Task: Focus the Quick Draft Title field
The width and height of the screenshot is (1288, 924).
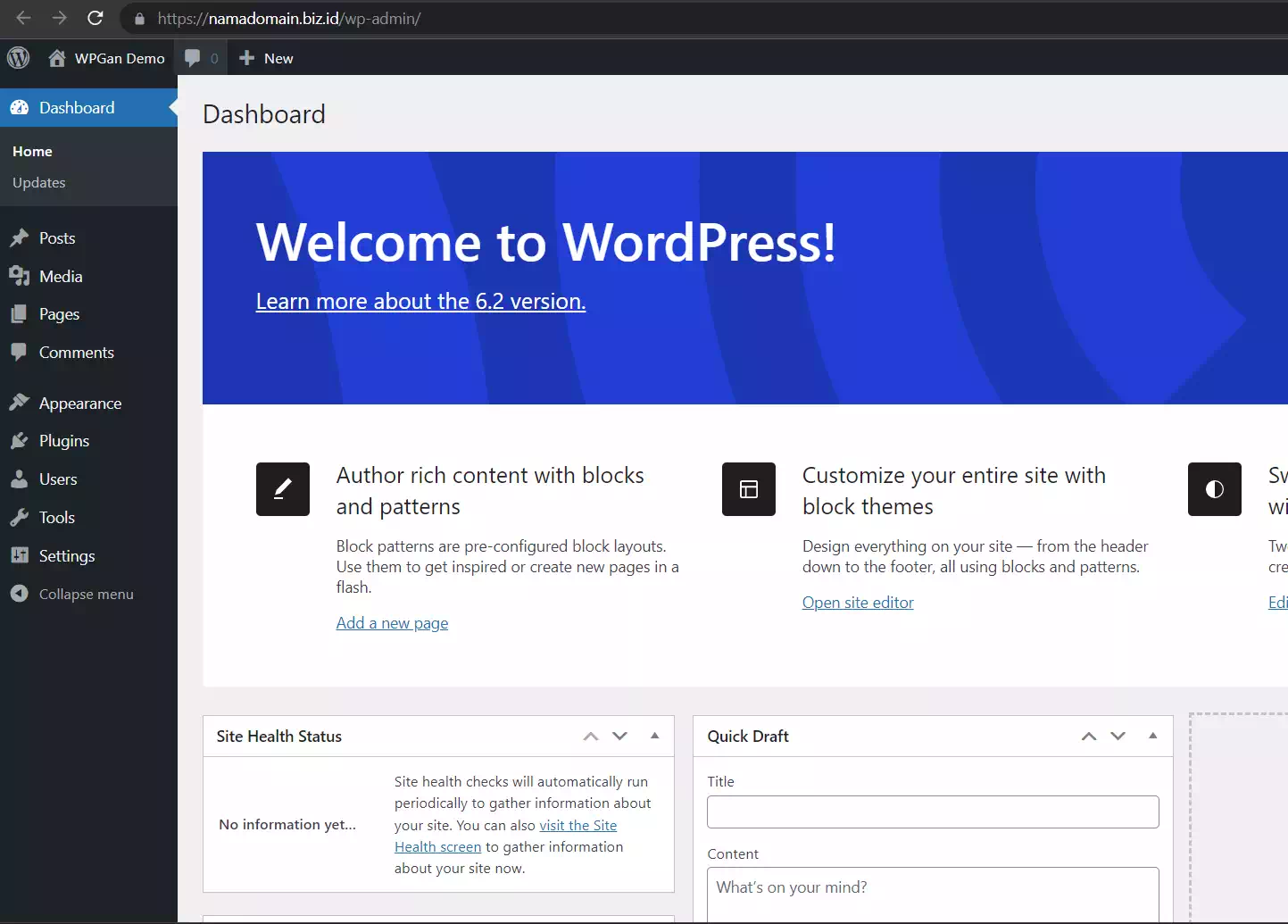Action: (933, 812)
